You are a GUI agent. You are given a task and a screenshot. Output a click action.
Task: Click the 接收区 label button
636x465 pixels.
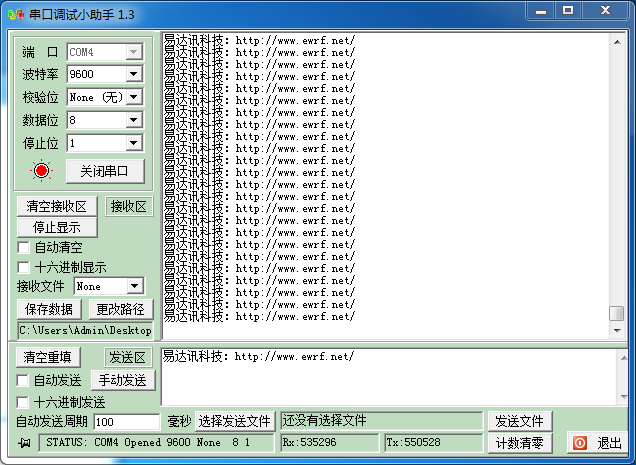[129, 206]
